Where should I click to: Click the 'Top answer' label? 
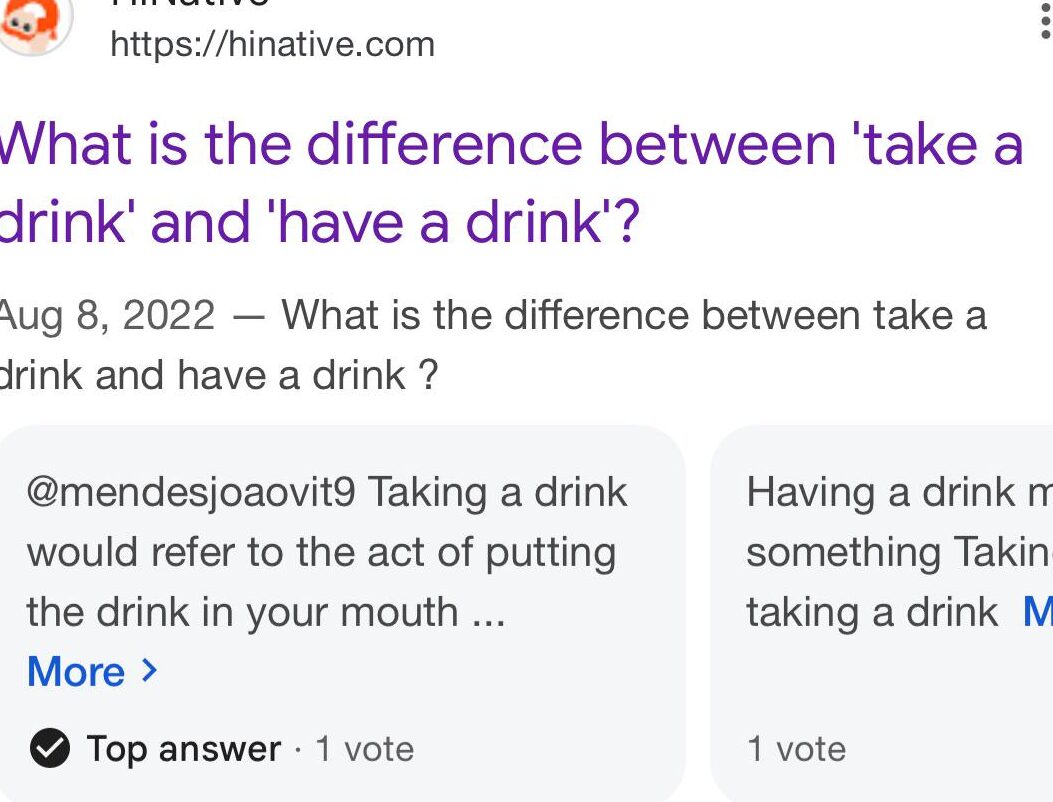pyautogui.click(x=183, y=749)
